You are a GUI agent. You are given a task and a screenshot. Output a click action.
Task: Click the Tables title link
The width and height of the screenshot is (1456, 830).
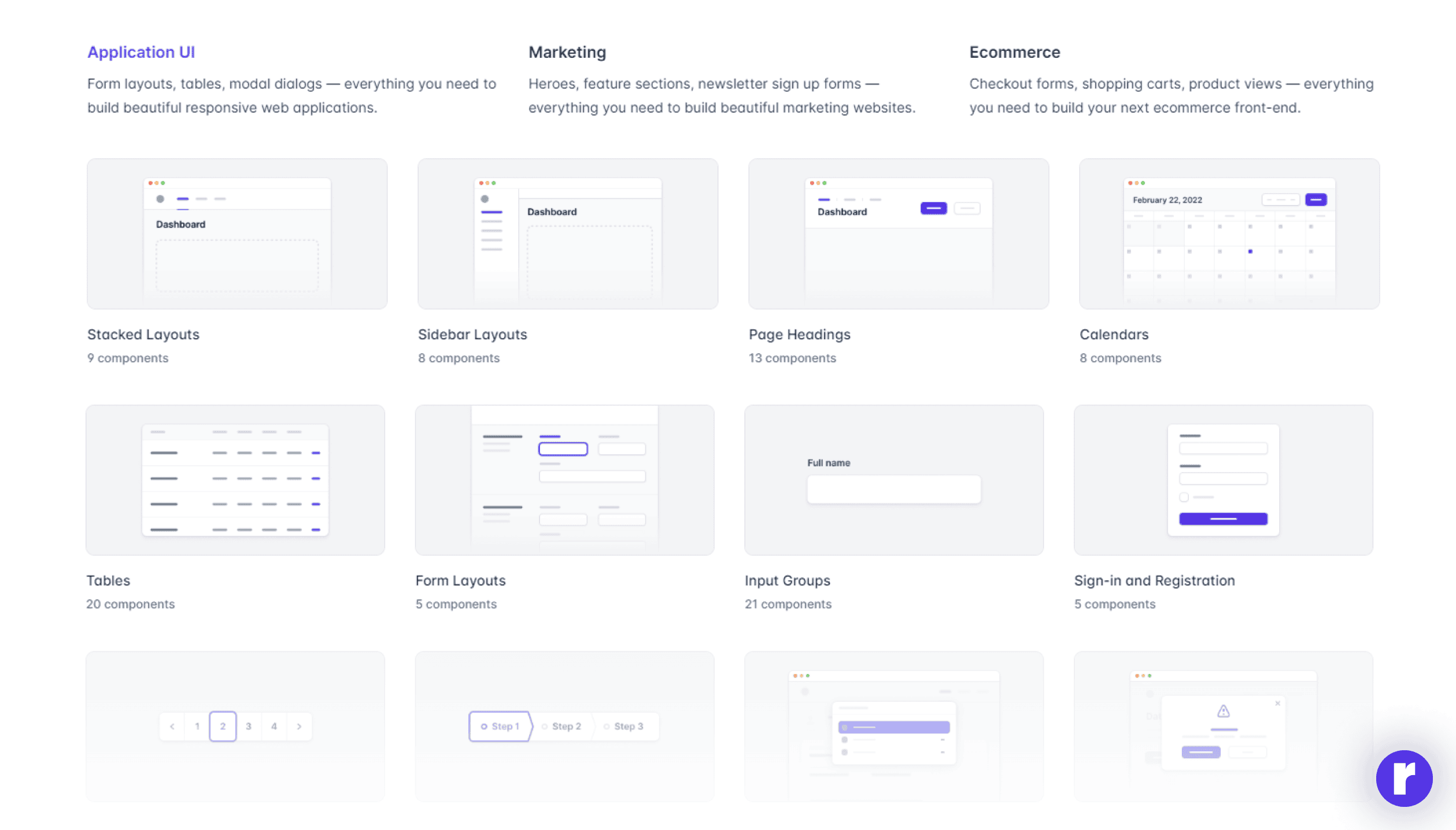coord(108,580)
